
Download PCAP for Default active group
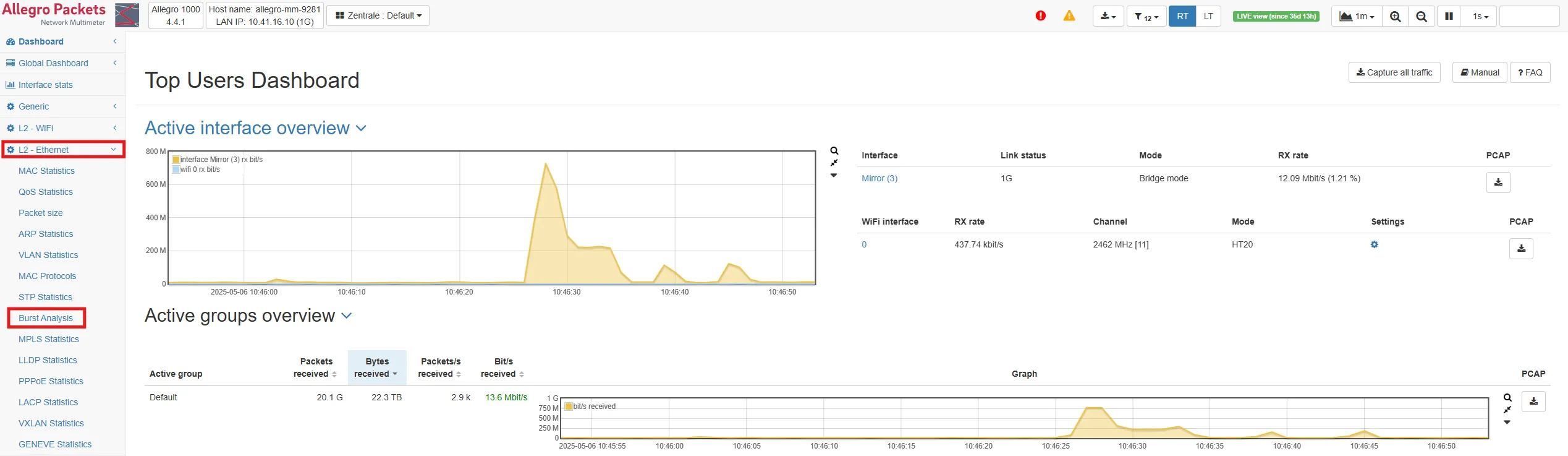tap(1533, 402)
